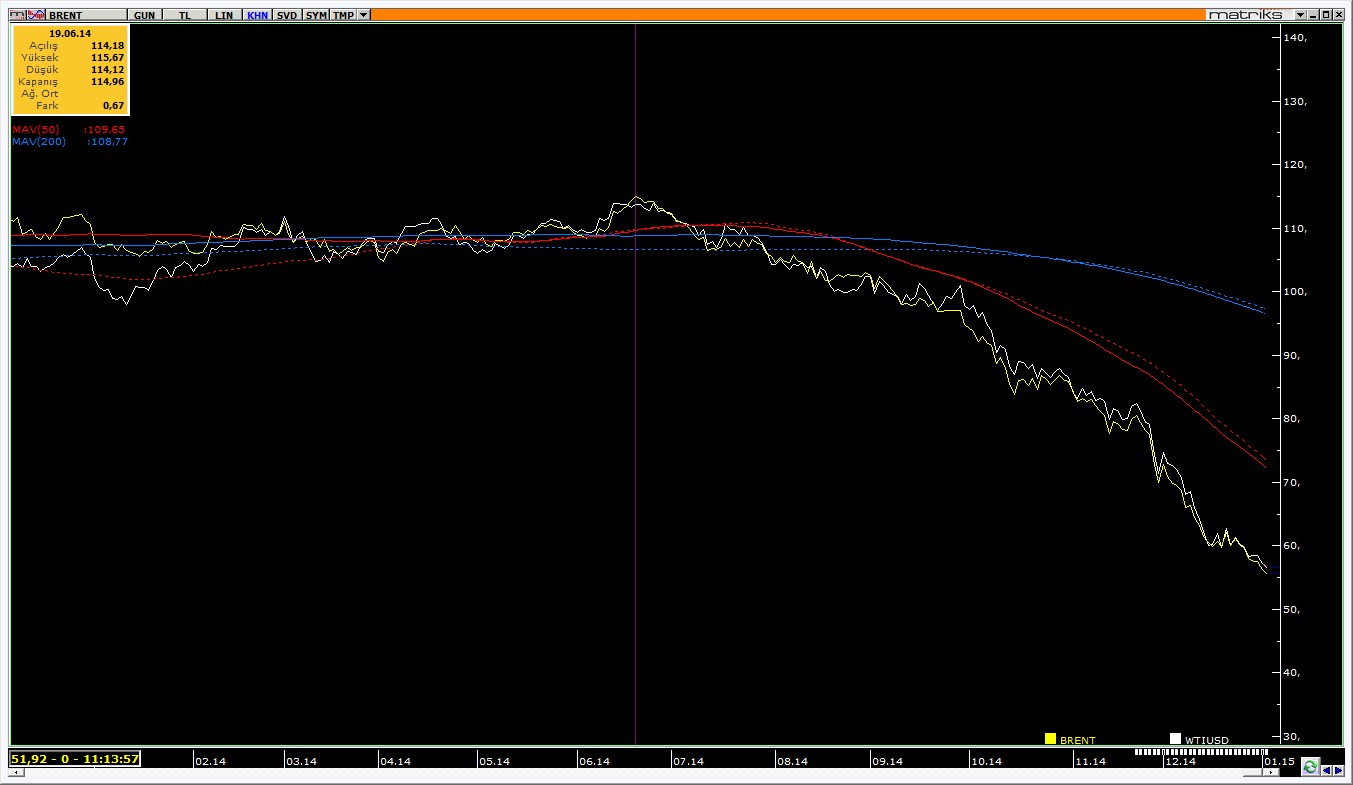Click the 02.14 date axis label

point(210,761)
